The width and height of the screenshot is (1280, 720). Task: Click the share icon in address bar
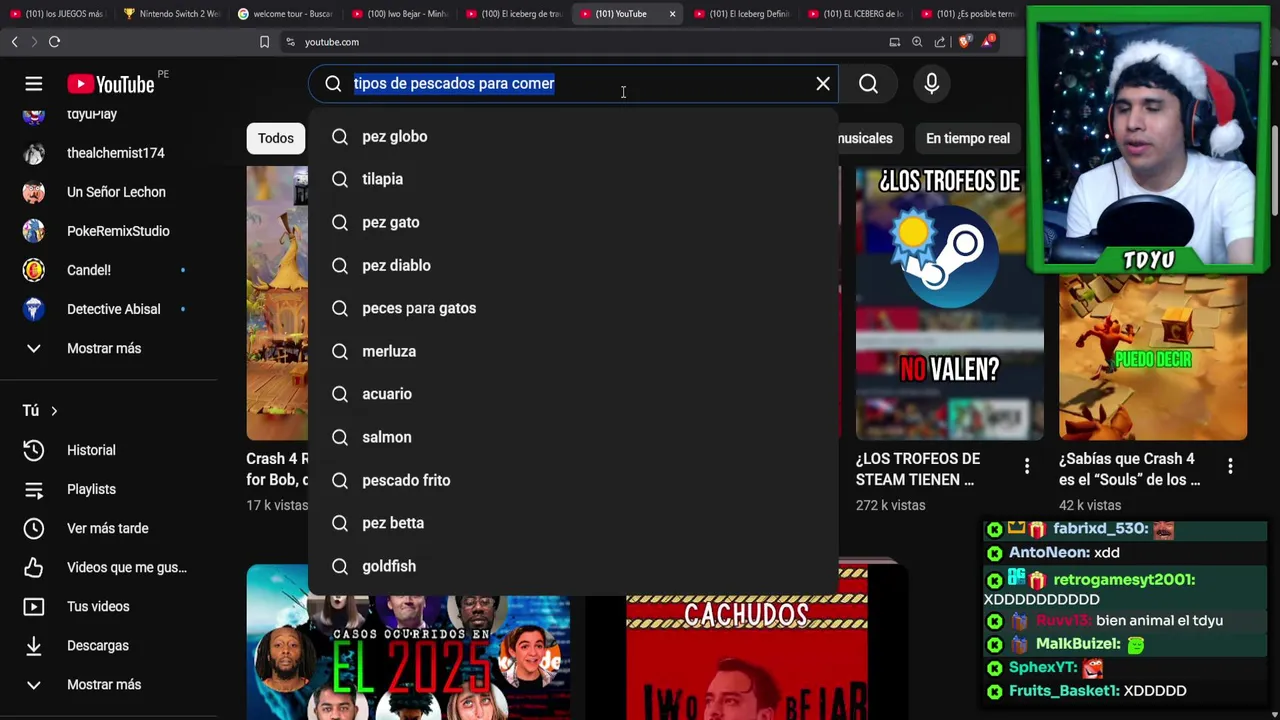[x=940, y=42]
